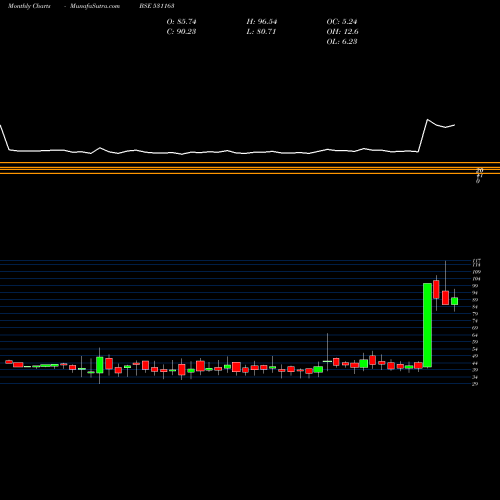The image size is (500, 500).
Task: Click the MunafaSutra.com site label
Action: coord(95,6)
